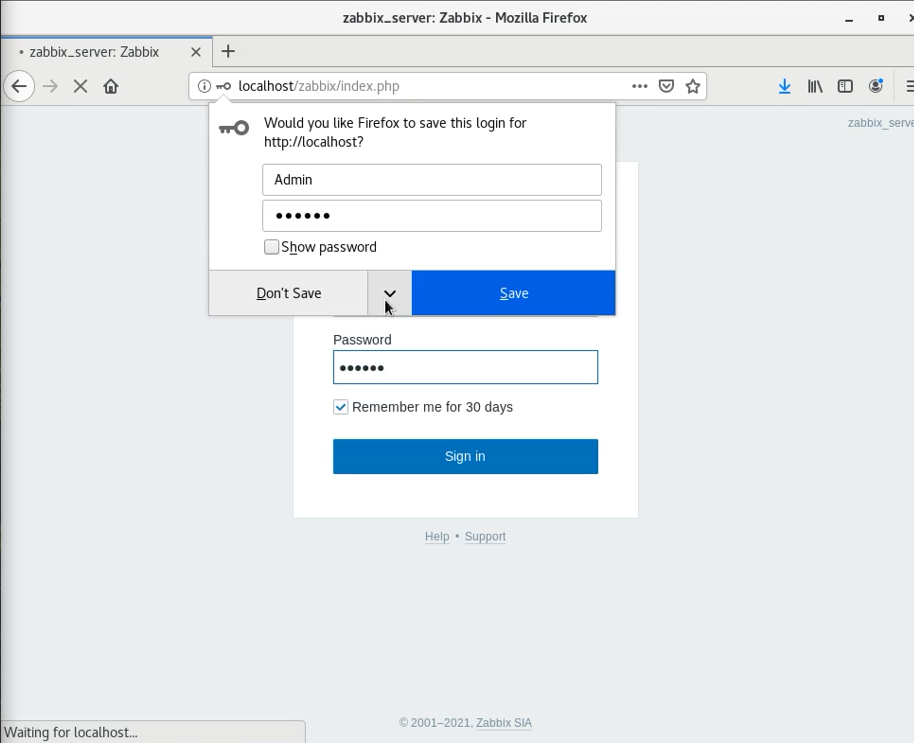914x743 pixels.
Task: Close the zabbix_server tab
Action: (196, 52)
